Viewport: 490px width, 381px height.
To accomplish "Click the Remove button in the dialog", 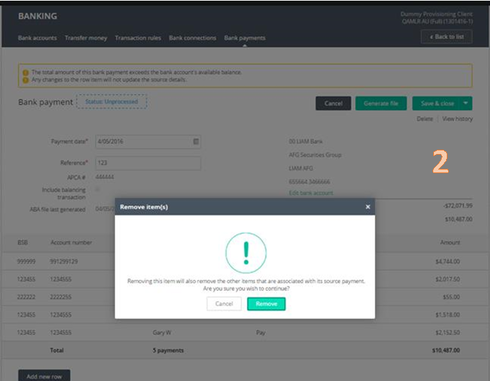I will (266, 304).
